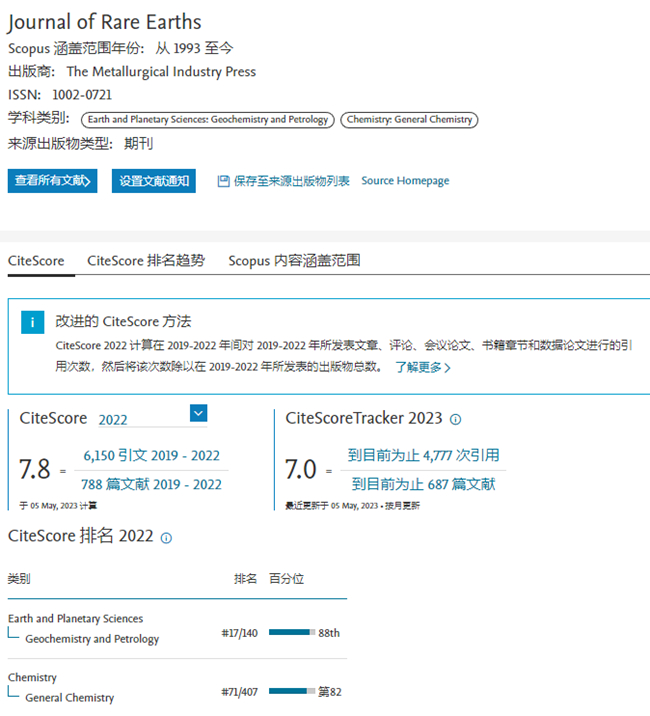Open the Source Homepage link

click(405, 181)
